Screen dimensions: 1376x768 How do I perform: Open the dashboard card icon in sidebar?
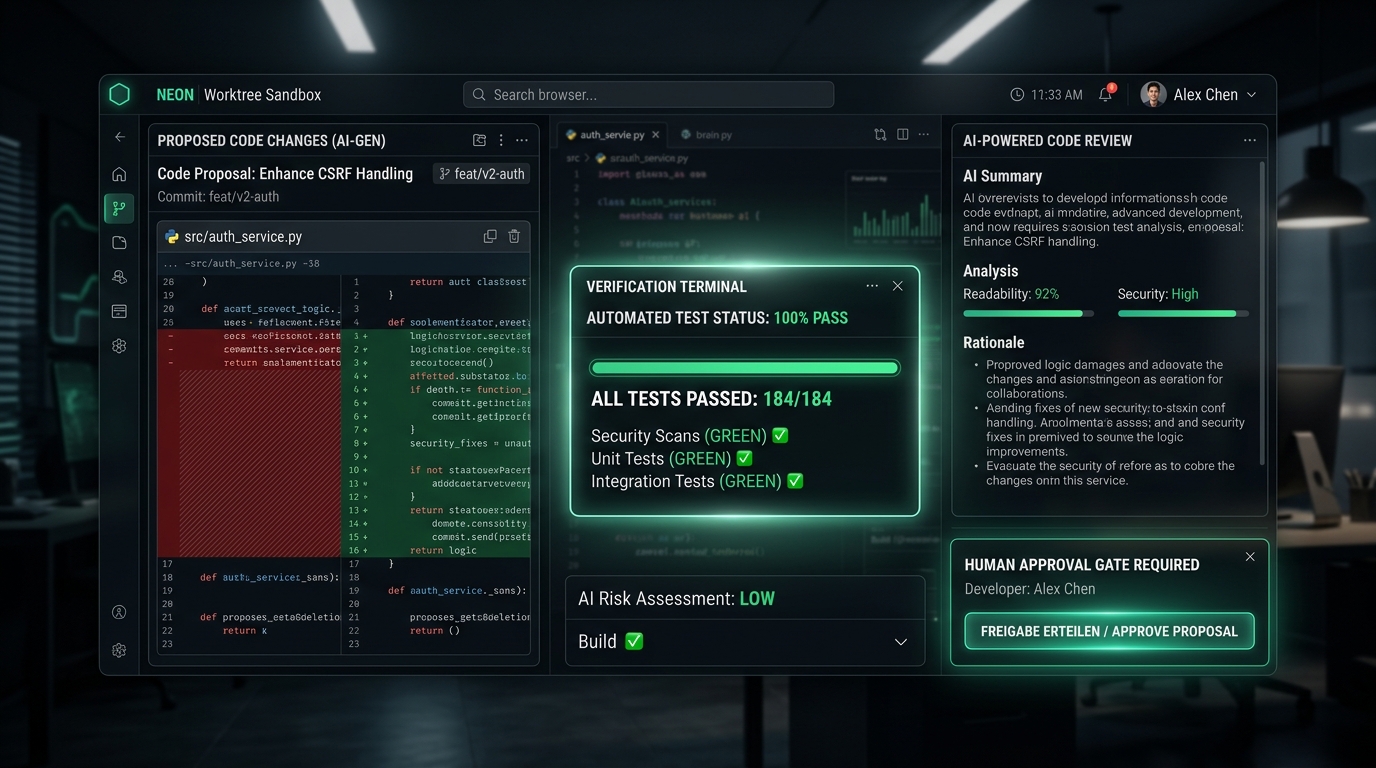pos(120,311)
